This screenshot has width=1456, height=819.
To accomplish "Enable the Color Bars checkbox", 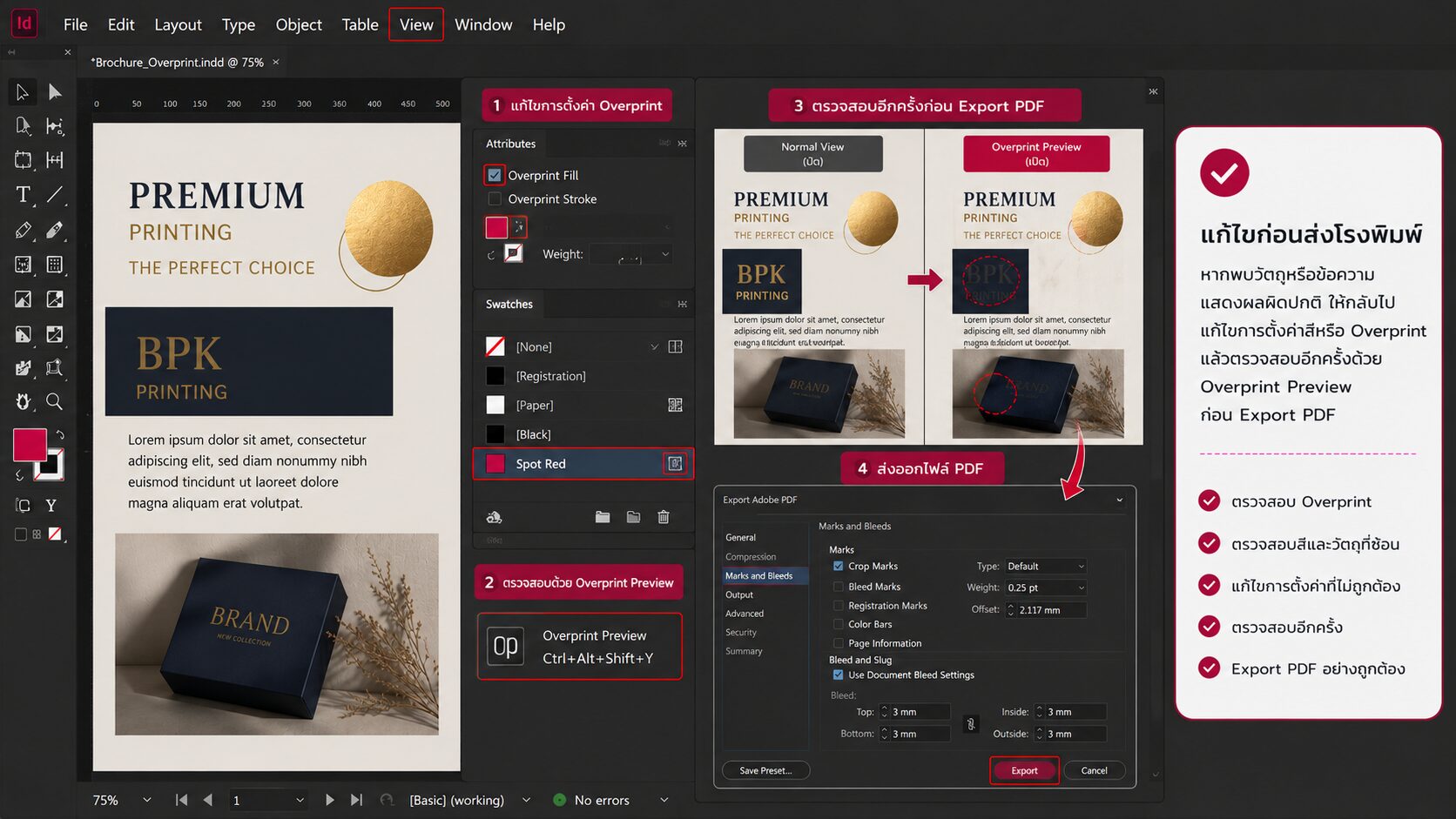I will pos(839,624).
